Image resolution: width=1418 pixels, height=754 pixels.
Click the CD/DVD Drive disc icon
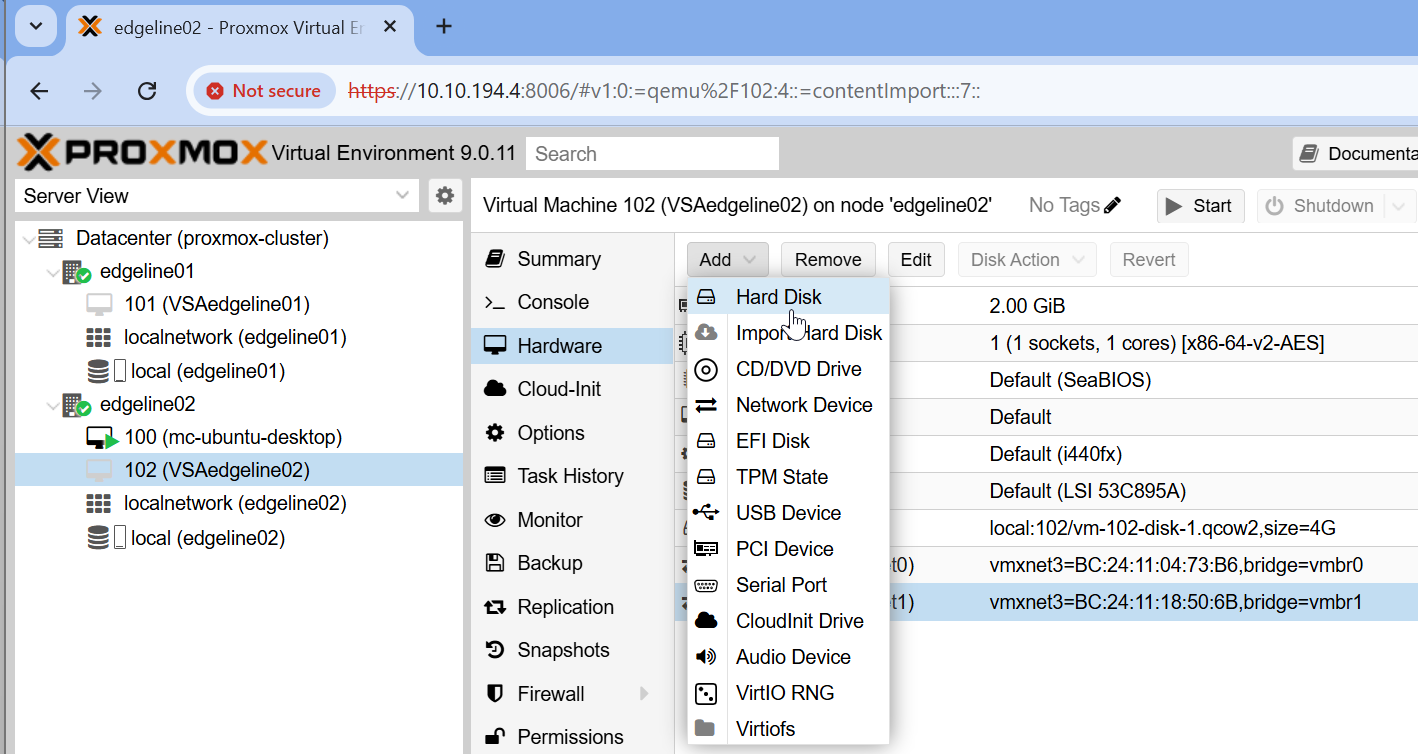click(706, 369)
